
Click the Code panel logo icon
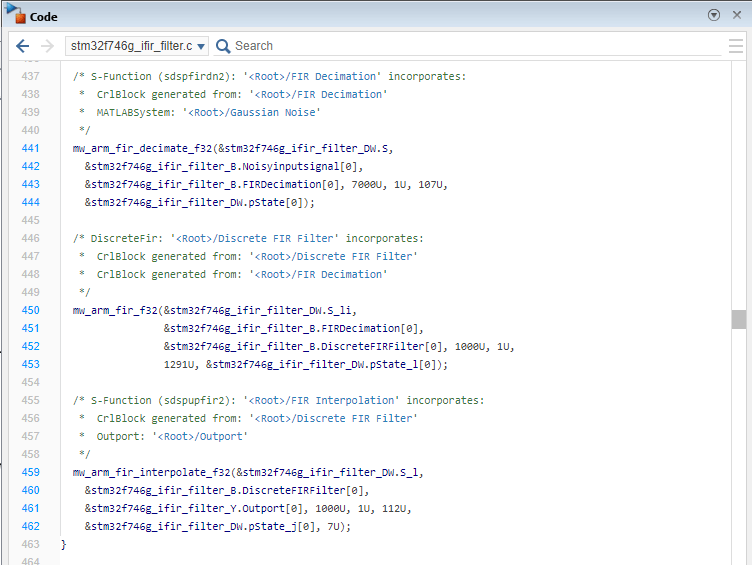(x=15, y=13)
